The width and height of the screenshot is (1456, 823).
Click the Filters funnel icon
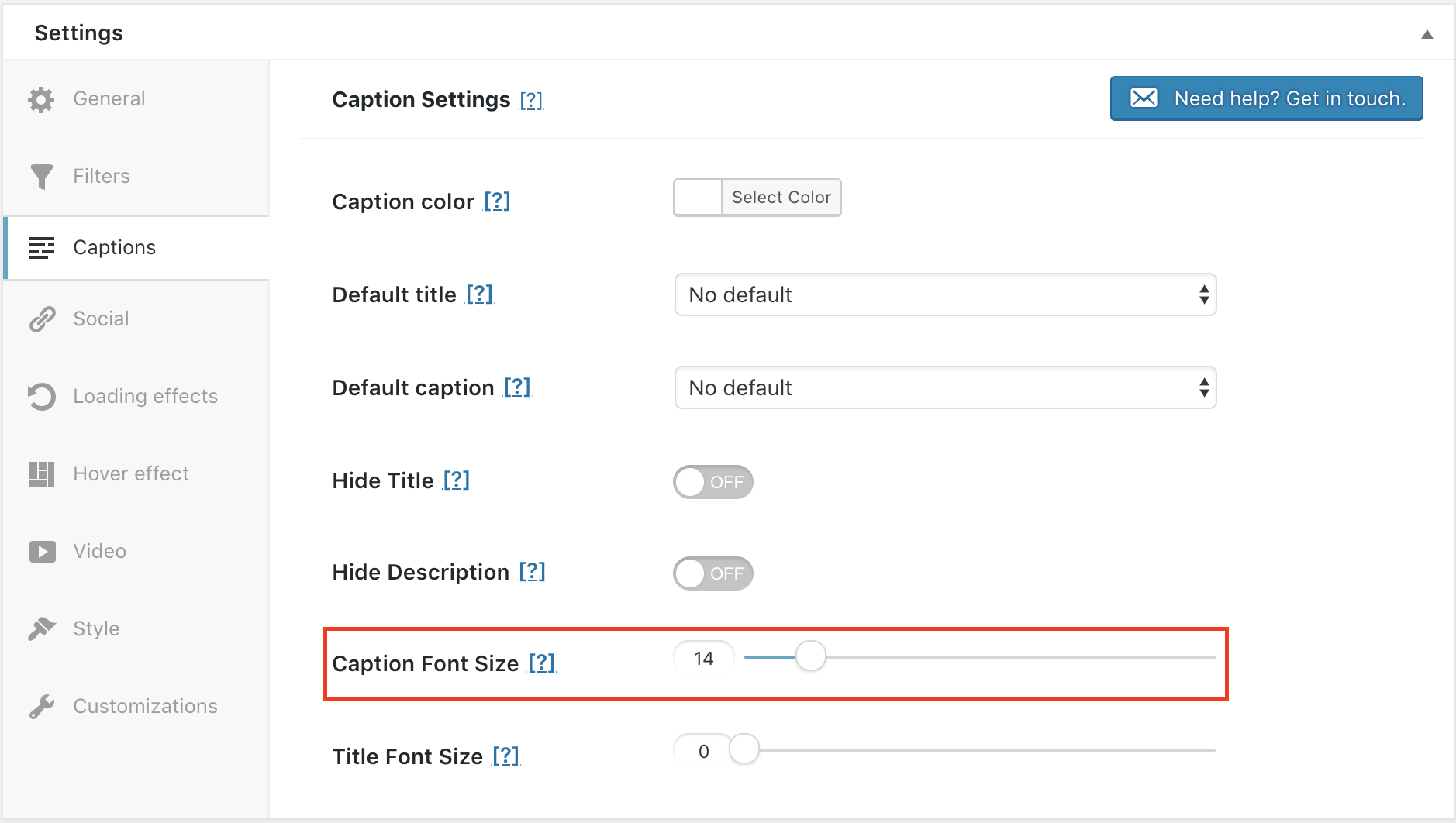pos(41,177)
